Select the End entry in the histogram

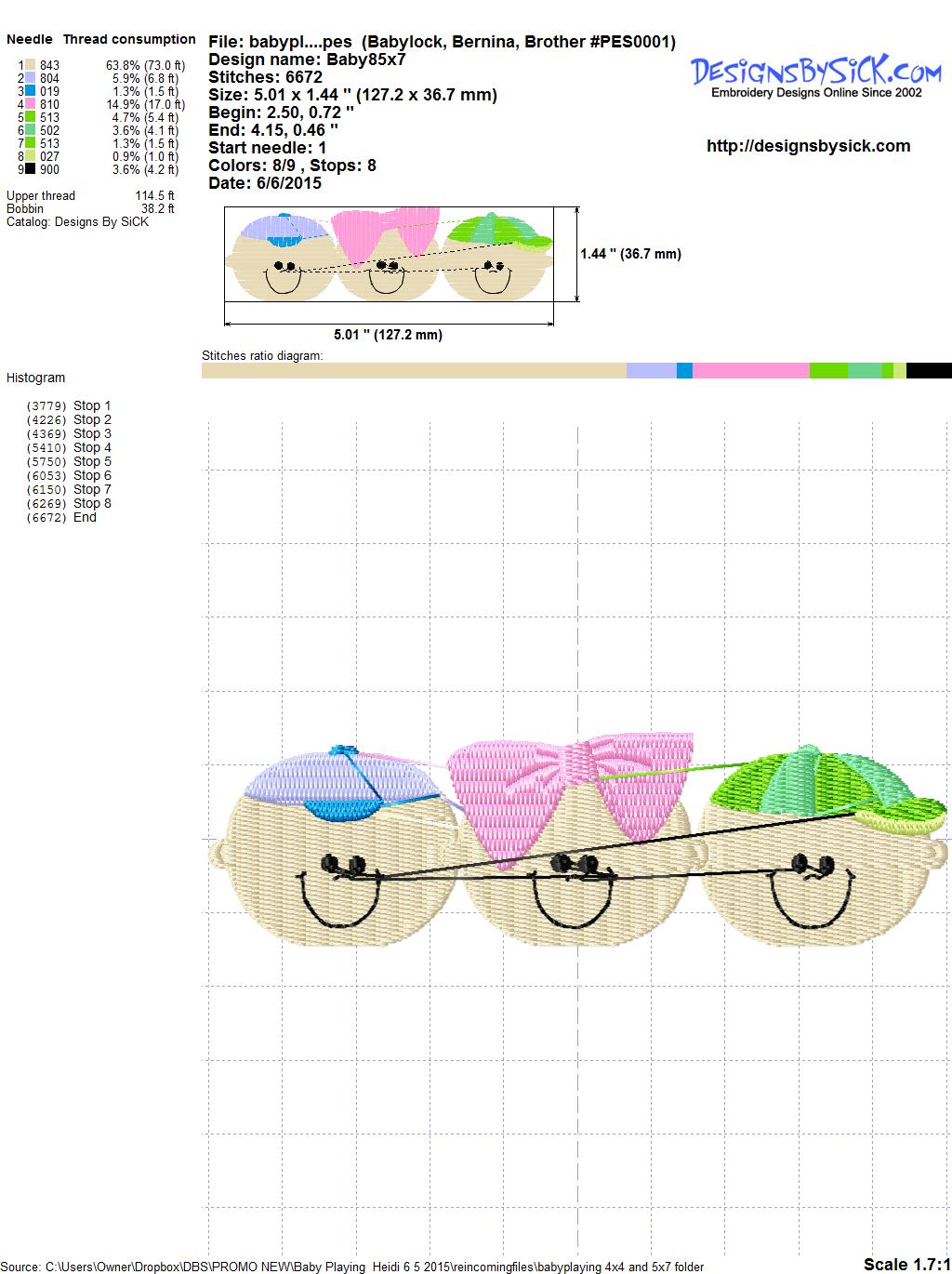(x=85, y=517)
